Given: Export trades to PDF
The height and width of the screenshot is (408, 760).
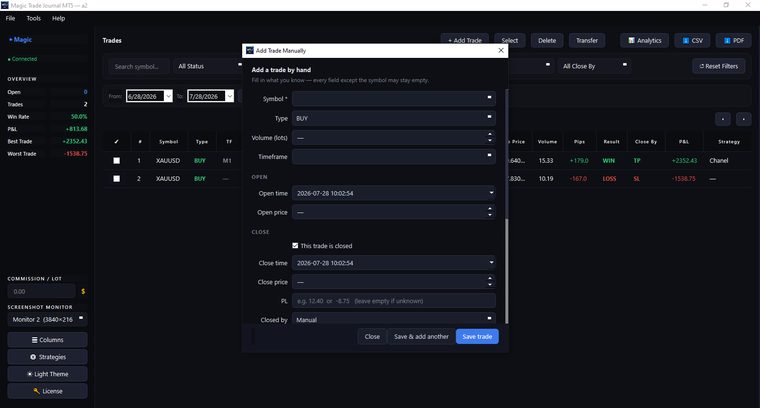Looking at the screenshot, I should 733,41.
